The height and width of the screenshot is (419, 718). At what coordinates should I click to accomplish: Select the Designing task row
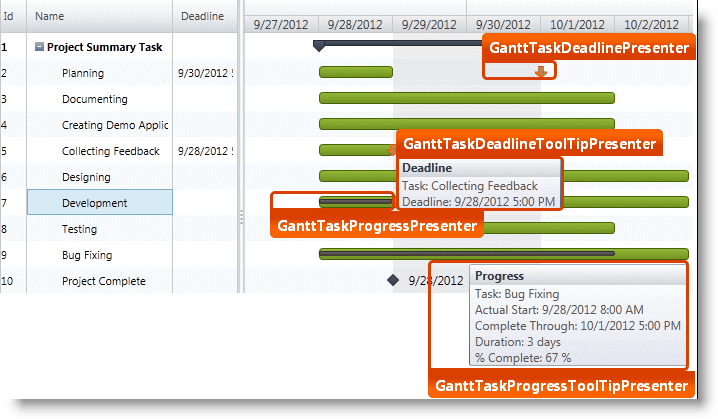pos(87,177)
